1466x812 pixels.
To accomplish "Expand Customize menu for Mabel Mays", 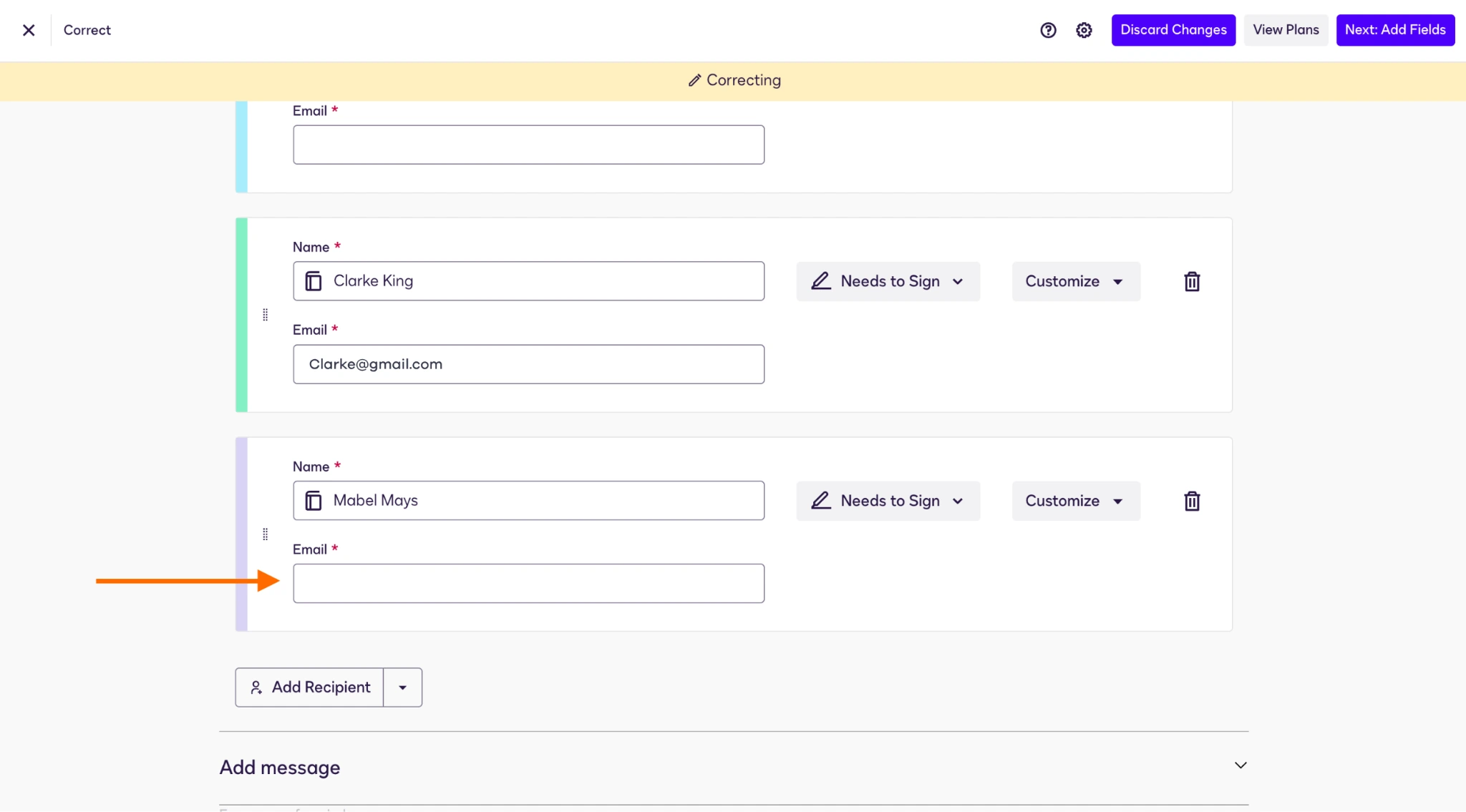I will 1076,501.
